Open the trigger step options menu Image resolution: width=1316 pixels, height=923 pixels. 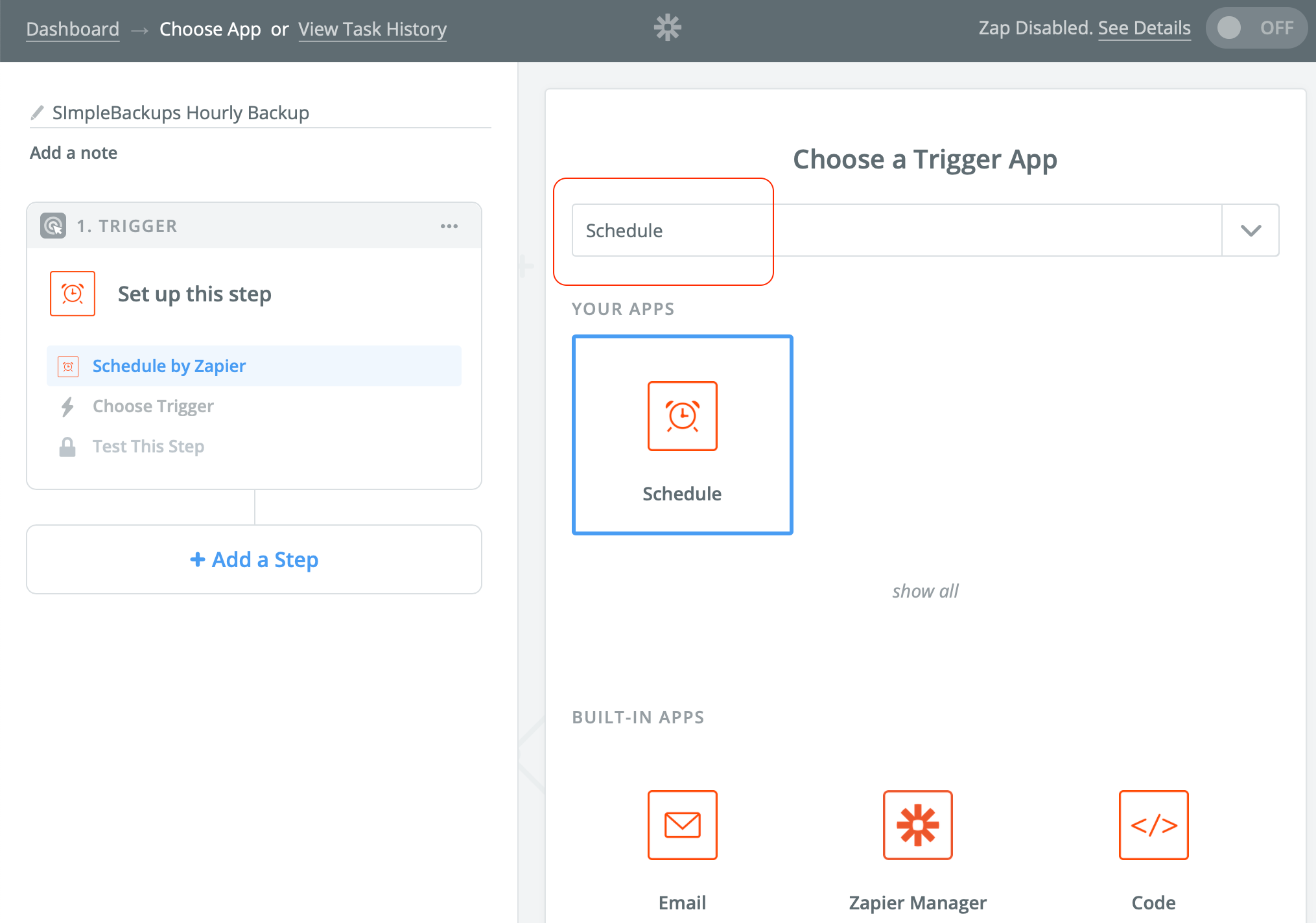coord(449,226)
